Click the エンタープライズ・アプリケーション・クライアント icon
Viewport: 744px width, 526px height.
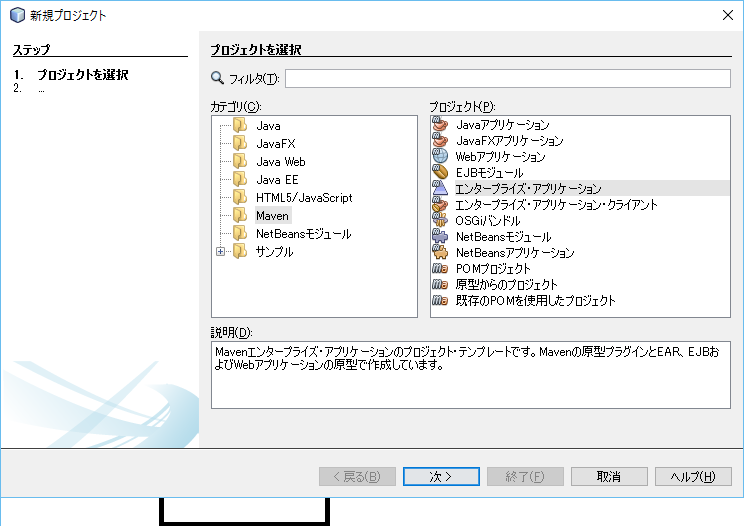point(440,204)
